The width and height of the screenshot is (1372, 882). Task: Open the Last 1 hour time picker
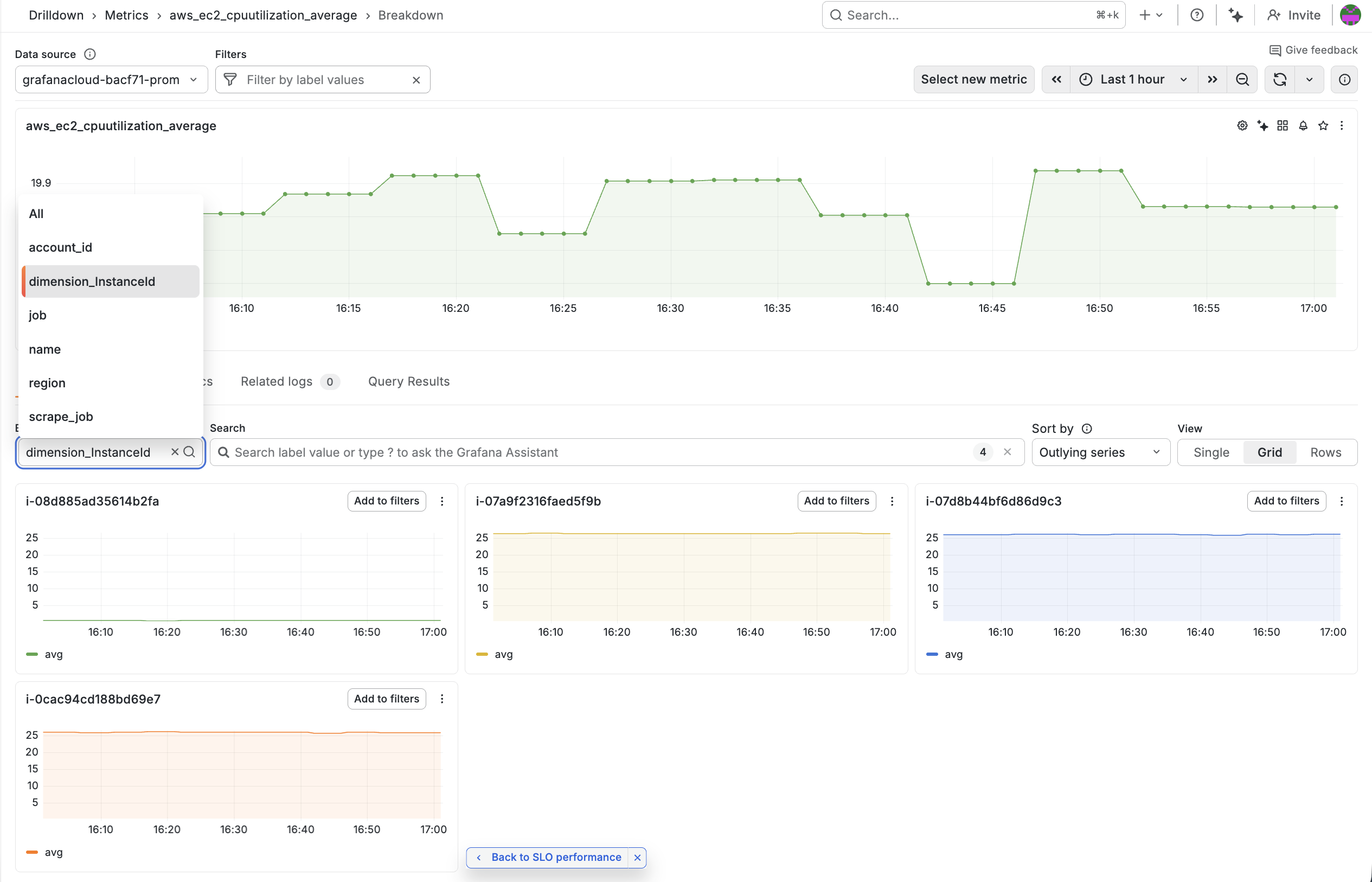[x=1134, y=80]
